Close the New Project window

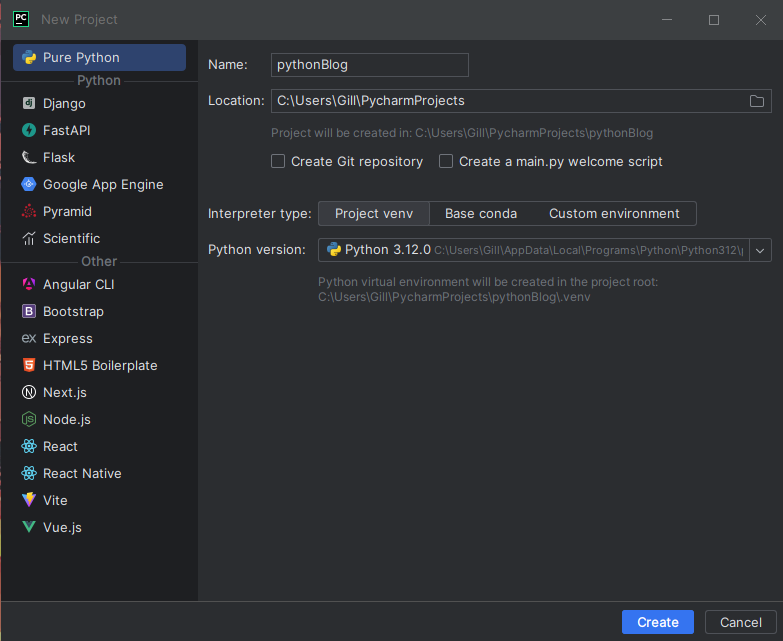coord(761,20)
